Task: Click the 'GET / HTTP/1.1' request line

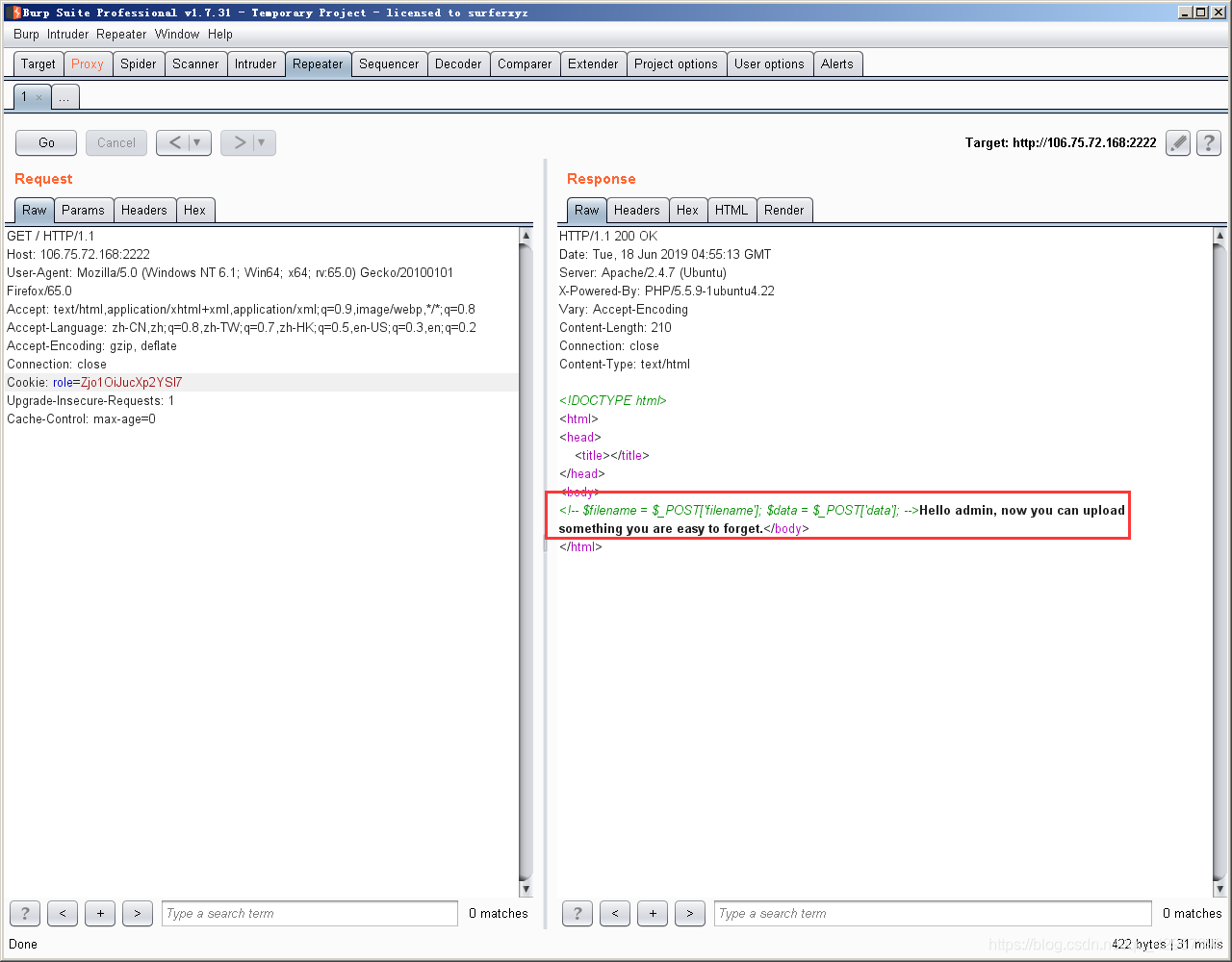Action: [x=51, y=237]
